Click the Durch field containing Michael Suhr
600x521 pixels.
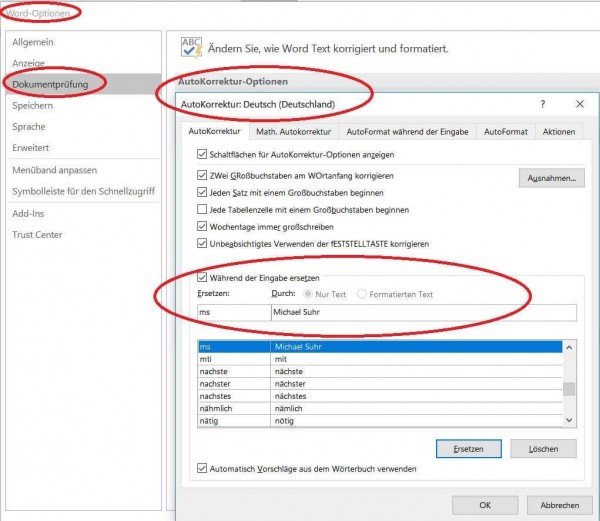point(424,313)
